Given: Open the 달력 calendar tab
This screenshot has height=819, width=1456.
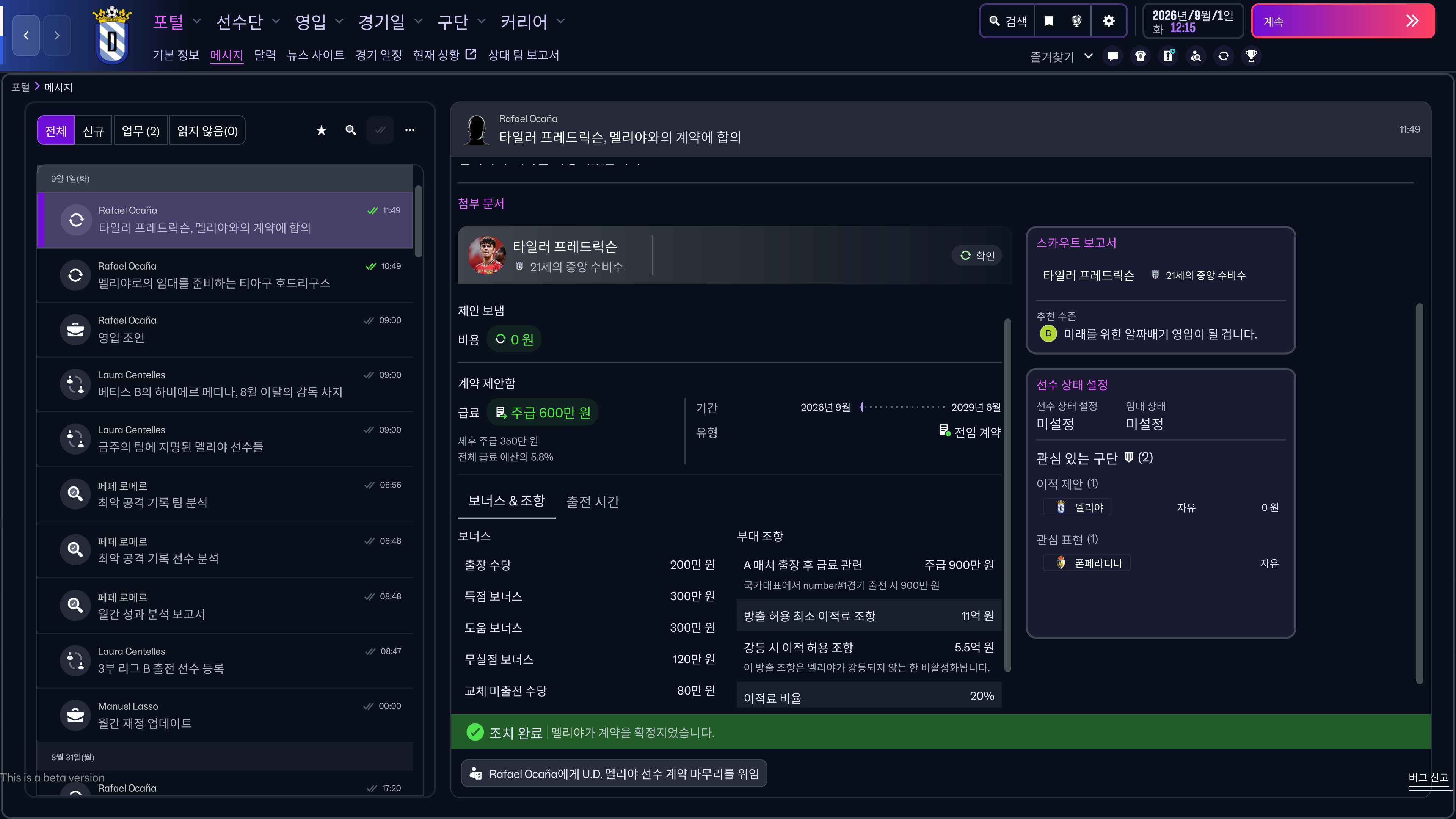Looking at the screenshot, I should pos(265,55).
